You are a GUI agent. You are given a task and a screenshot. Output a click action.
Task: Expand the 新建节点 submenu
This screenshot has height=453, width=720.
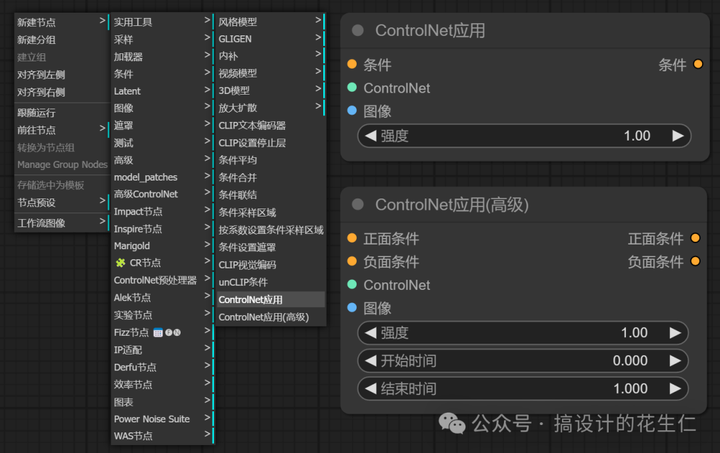[x=62, y=22]
